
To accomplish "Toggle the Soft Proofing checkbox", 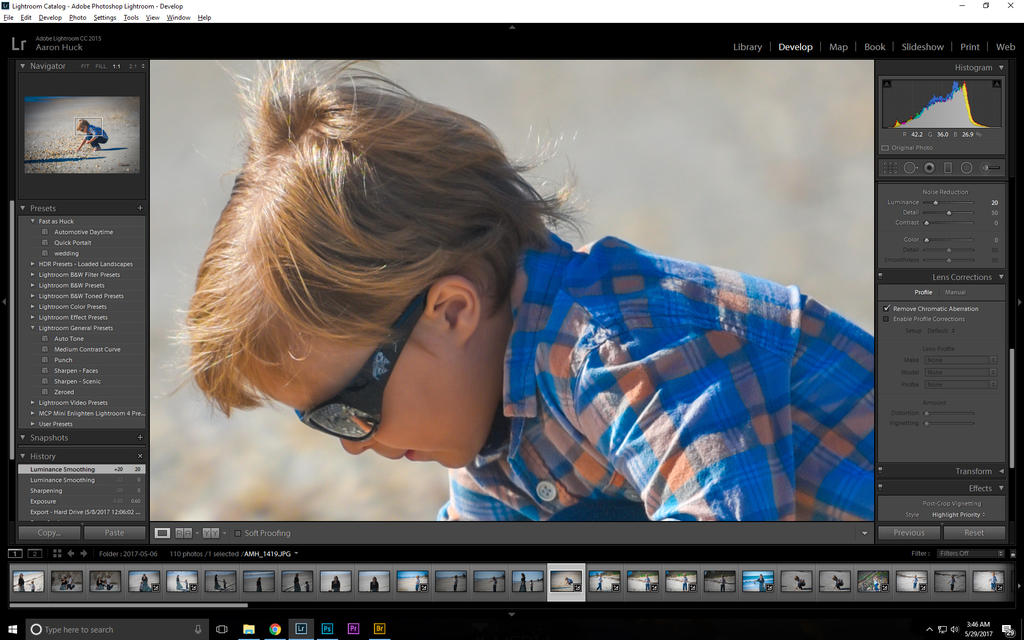I will [x=238, y=533].
